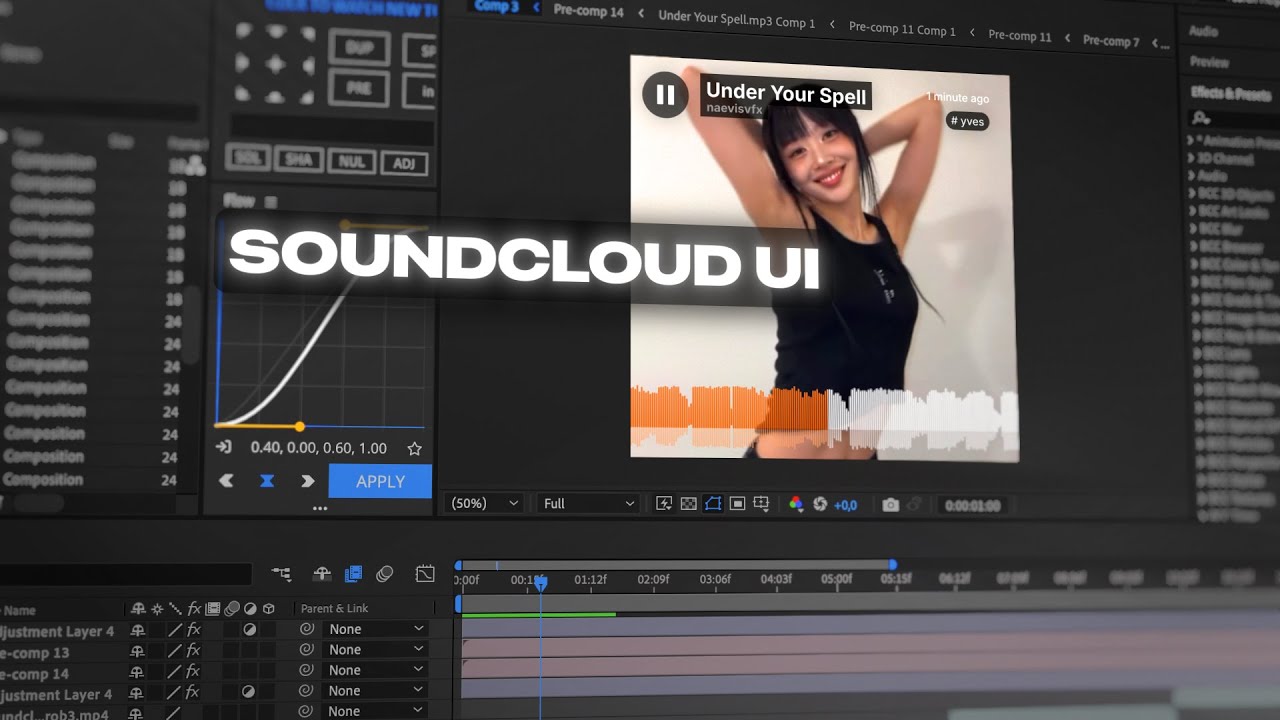Toggle adjustment switch on topmost Adjustment Layer 4
This screenshot has width=1280, height=720.
(x=249, y=630)
